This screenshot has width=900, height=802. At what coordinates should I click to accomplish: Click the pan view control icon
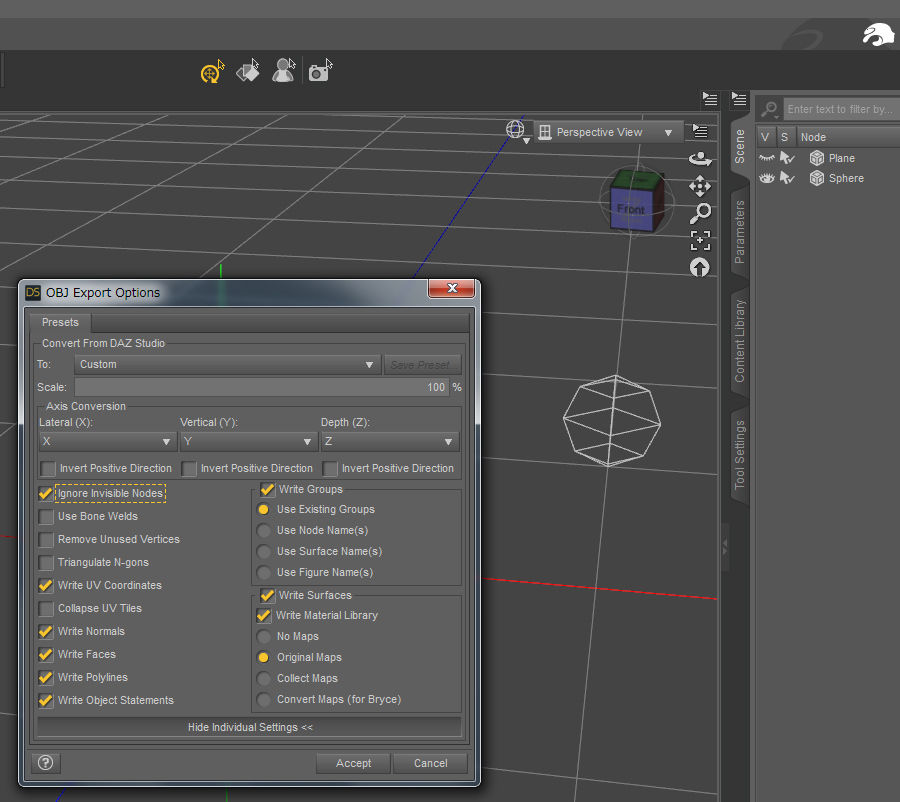pos(700,186)
